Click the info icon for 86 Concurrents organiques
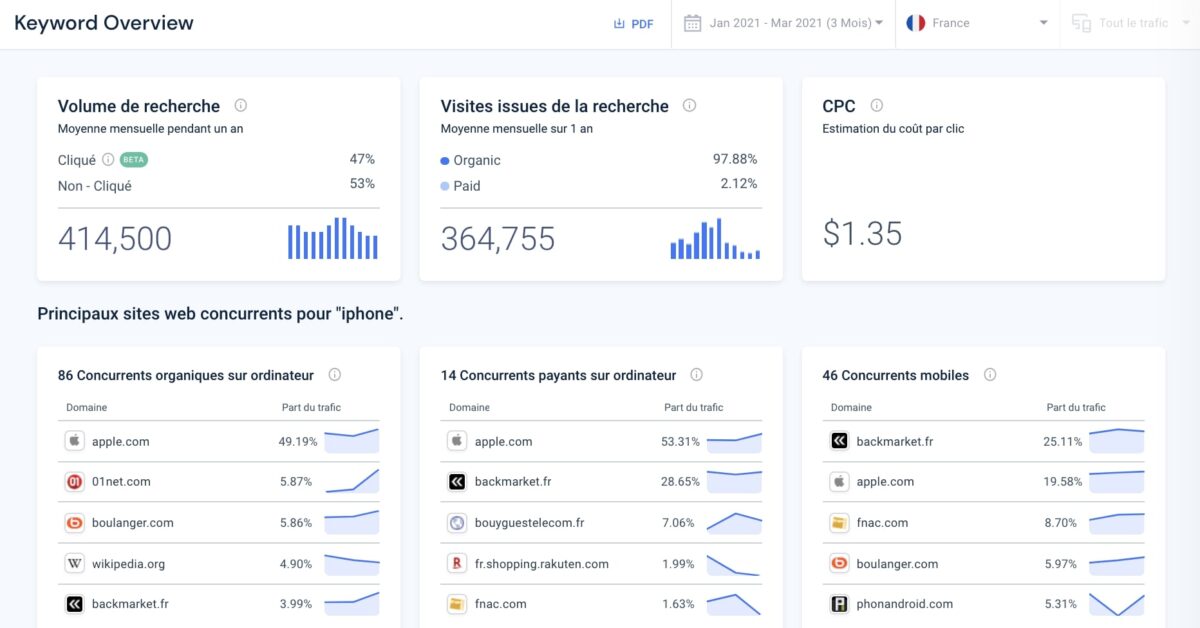 pos(335,375)
